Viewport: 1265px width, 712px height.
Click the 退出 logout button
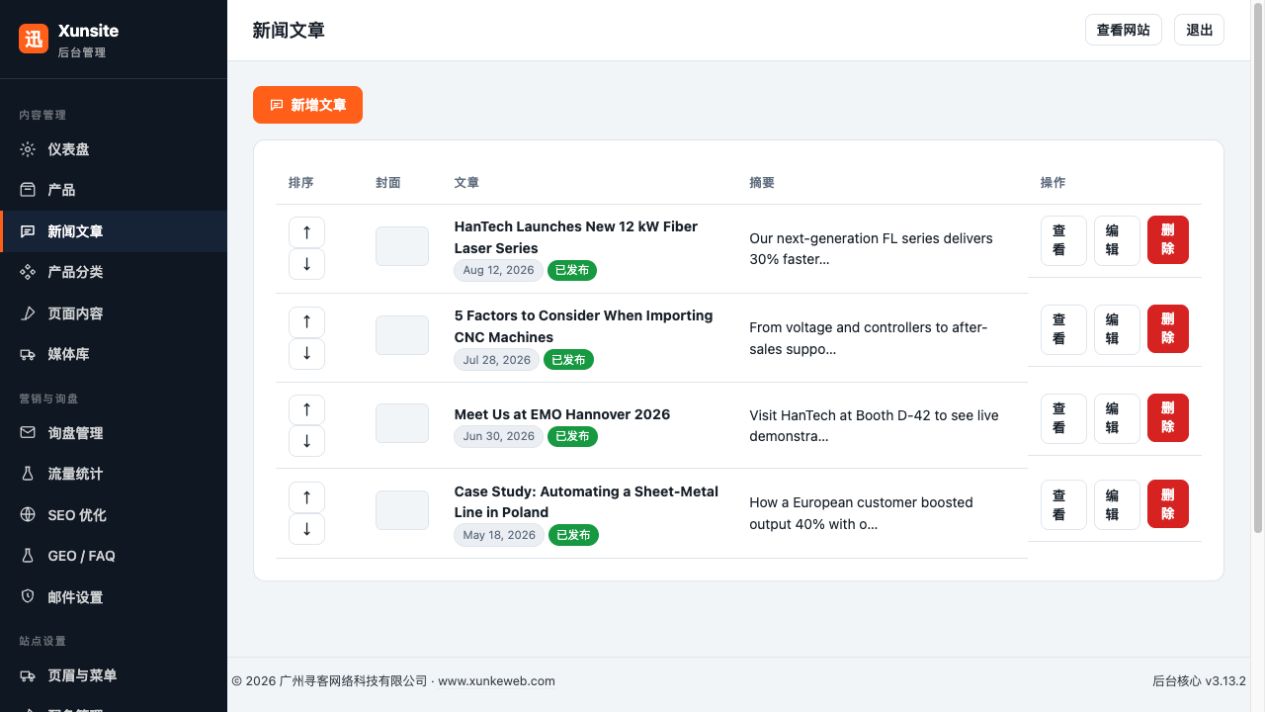tap(1199, 30)
